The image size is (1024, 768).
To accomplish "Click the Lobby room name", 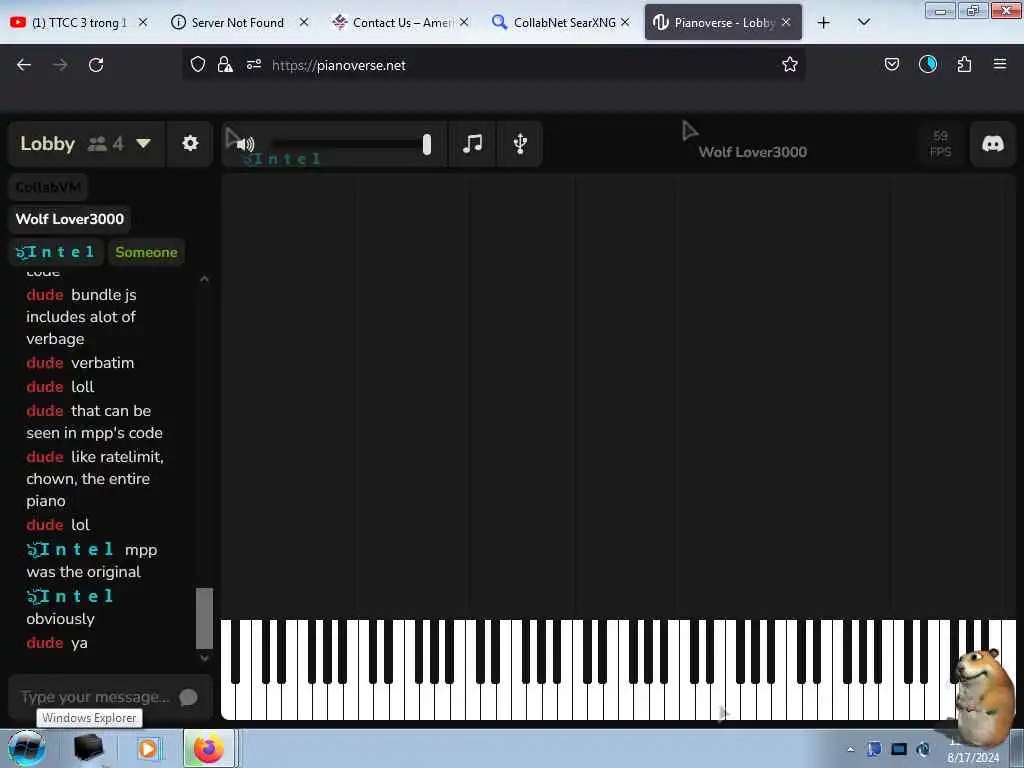I will pos(48,143).
